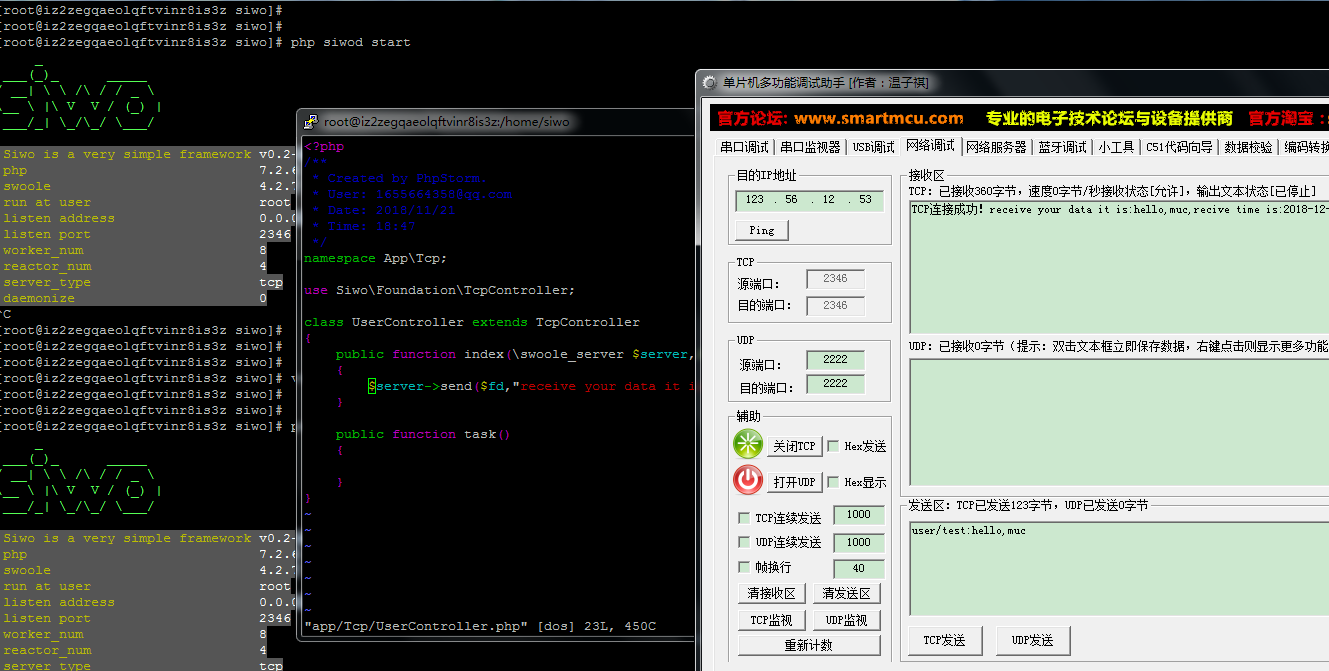Select the 蓝牙调试 tab
This screenshot has height=671, width=1329.
pos(1062,147)
